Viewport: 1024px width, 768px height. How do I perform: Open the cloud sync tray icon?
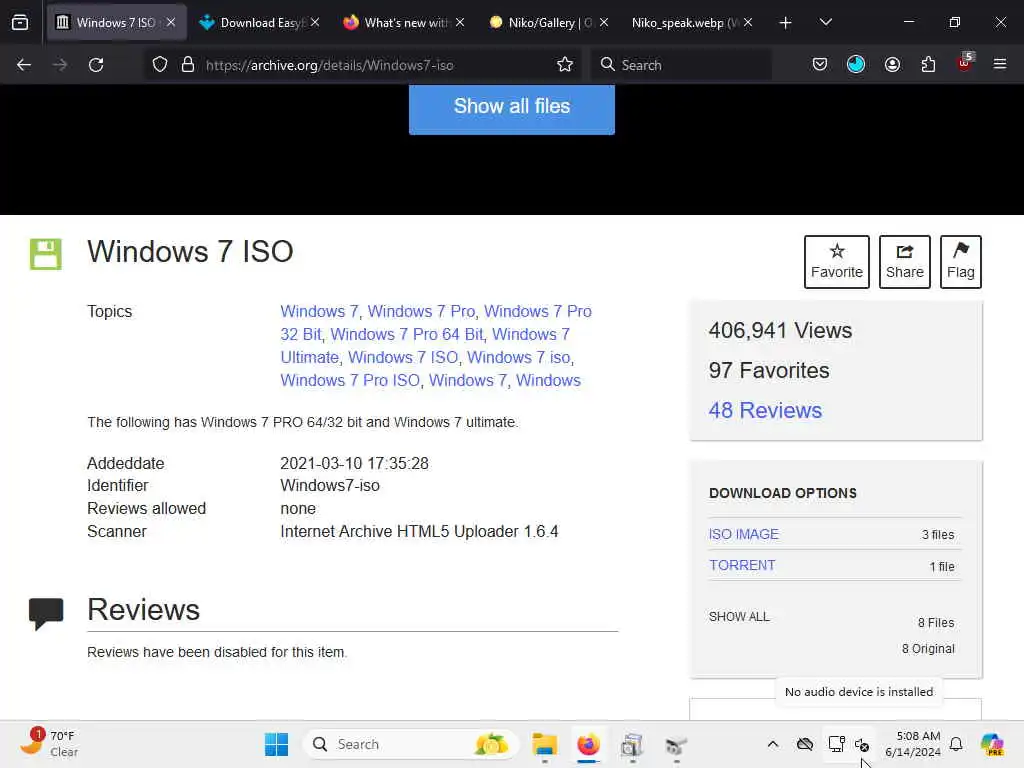point(805,744)
